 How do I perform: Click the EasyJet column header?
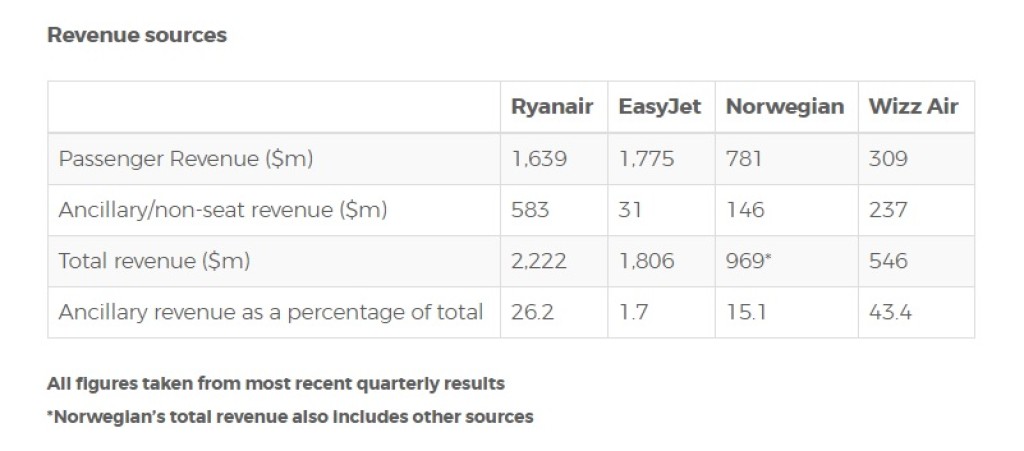660,107
